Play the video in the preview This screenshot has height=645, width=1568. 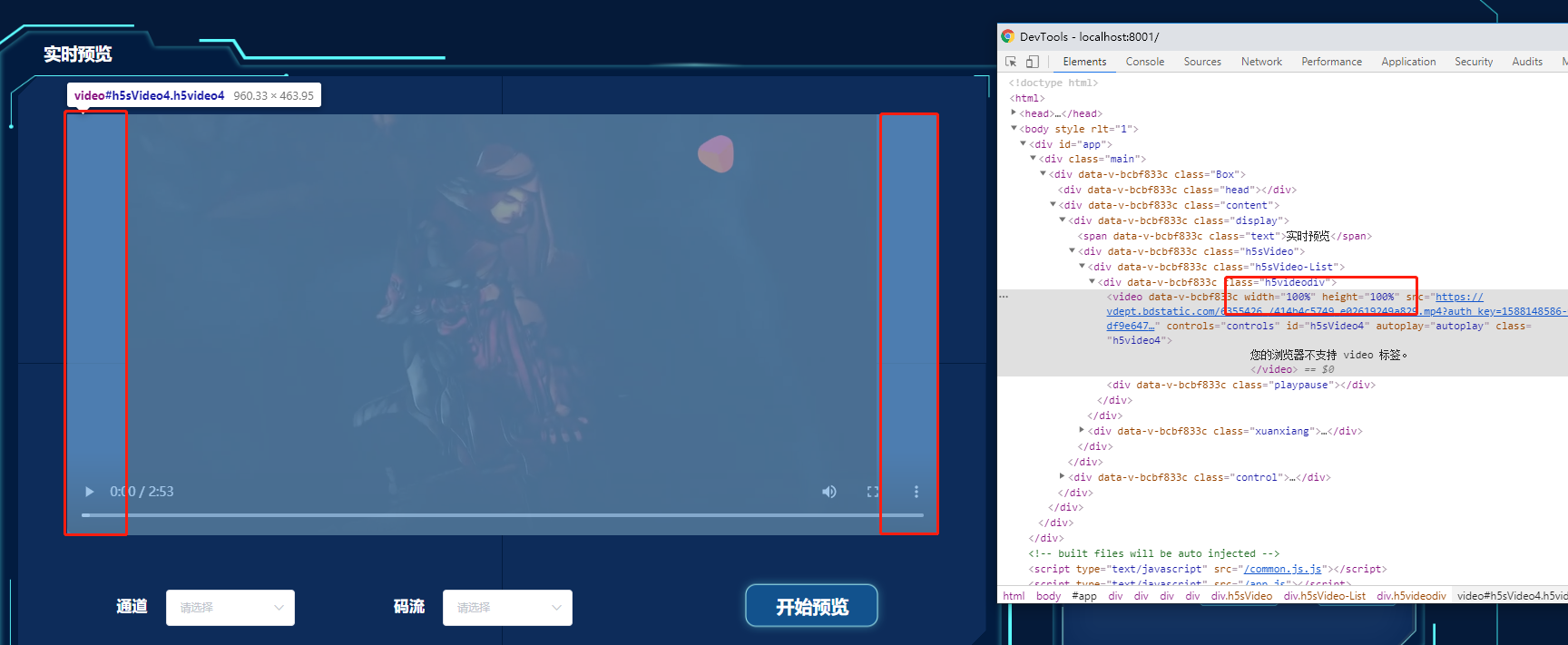click(89, 492)
